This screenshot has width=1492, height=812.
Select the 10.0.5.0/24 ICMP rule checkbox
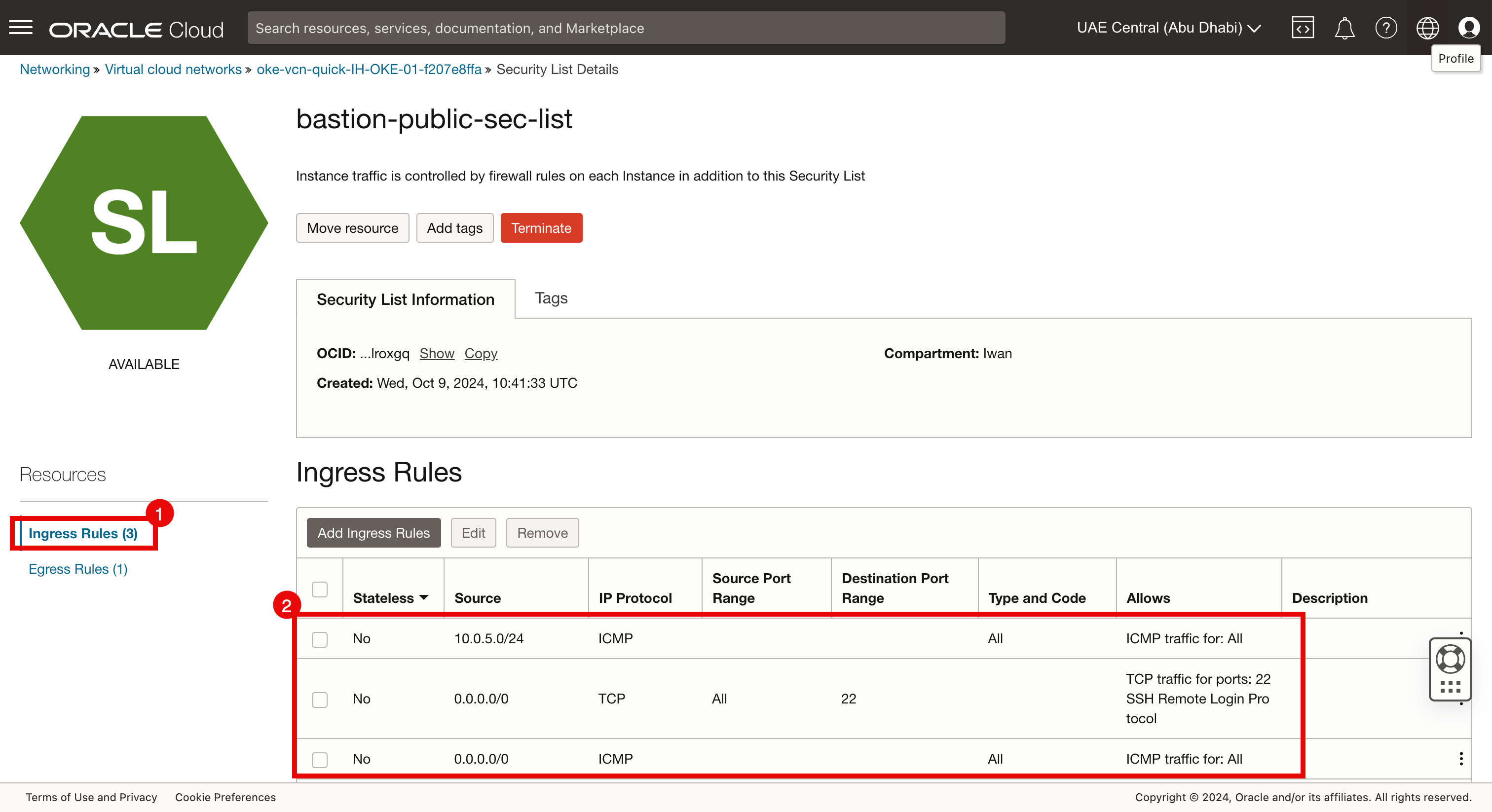click(x=320, y=639)
